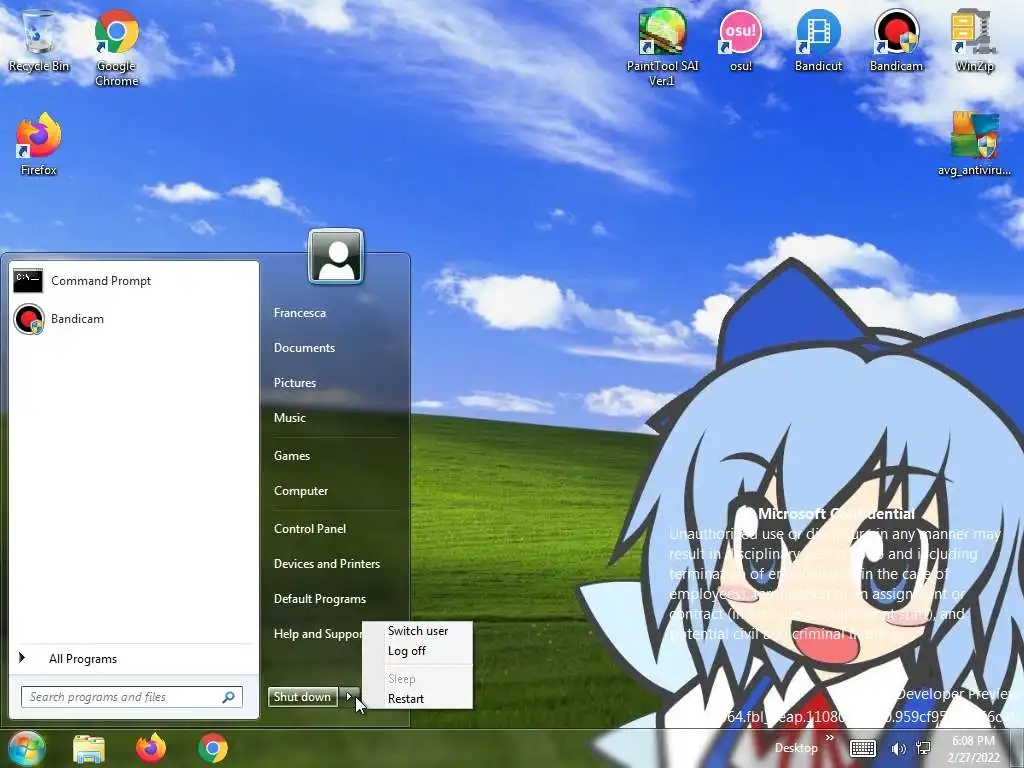Open Google Chrome desktop shortcut
Screen dimensions: 1024x768
pyautogui.click(x=116, y=47)
